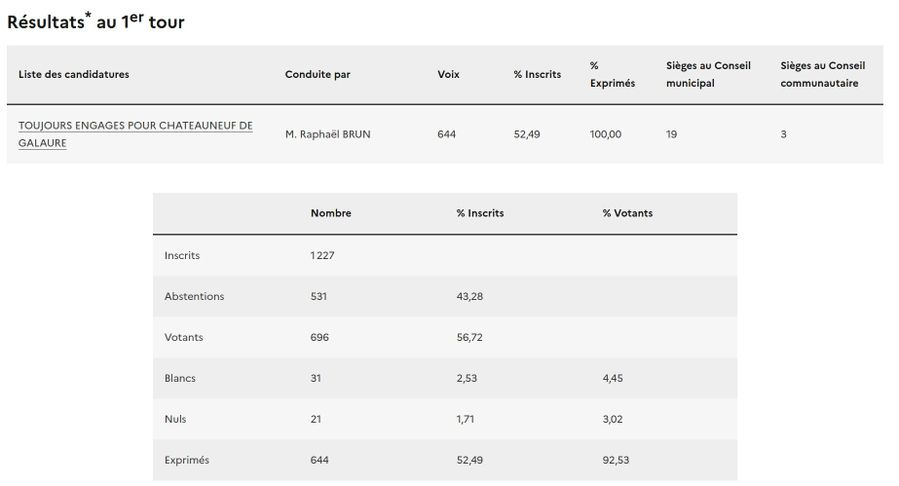899x486 pixels.
Task: Open the TOUJOURS ENGAGES POUR CHATEAUNEUF DE GALAURE link
Action: pyautogui.click(x=135, y=134)
